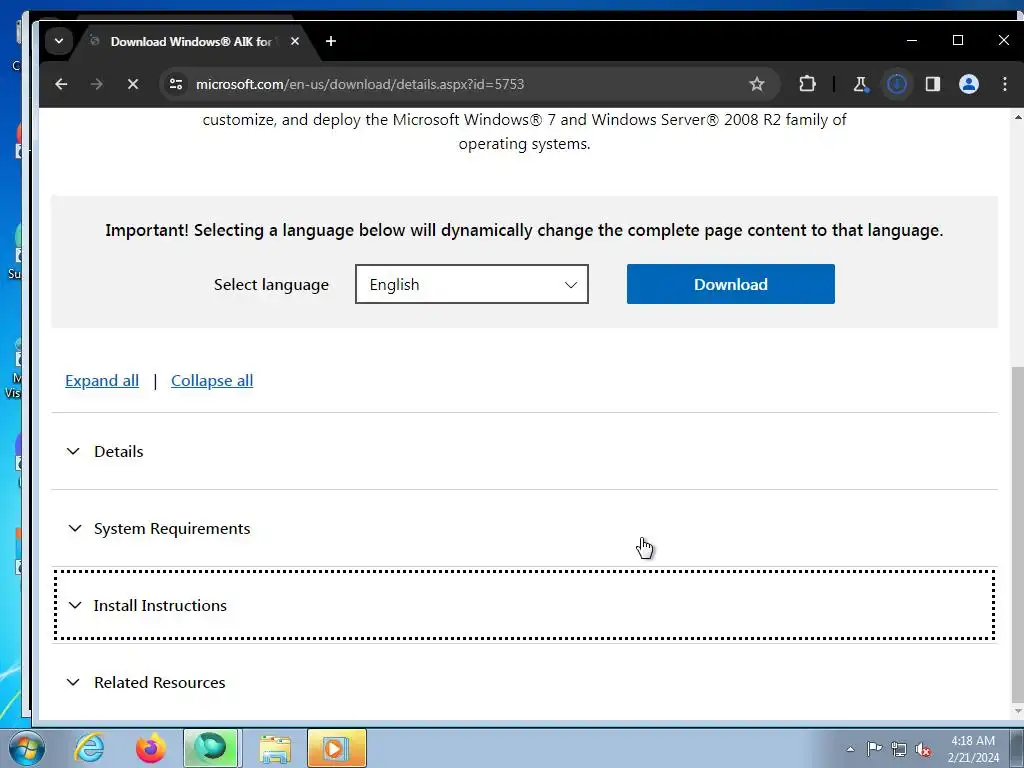This screenshot has width=1024, height=768.
Task: Open Action Center flag icon
Action: [874, 749]
